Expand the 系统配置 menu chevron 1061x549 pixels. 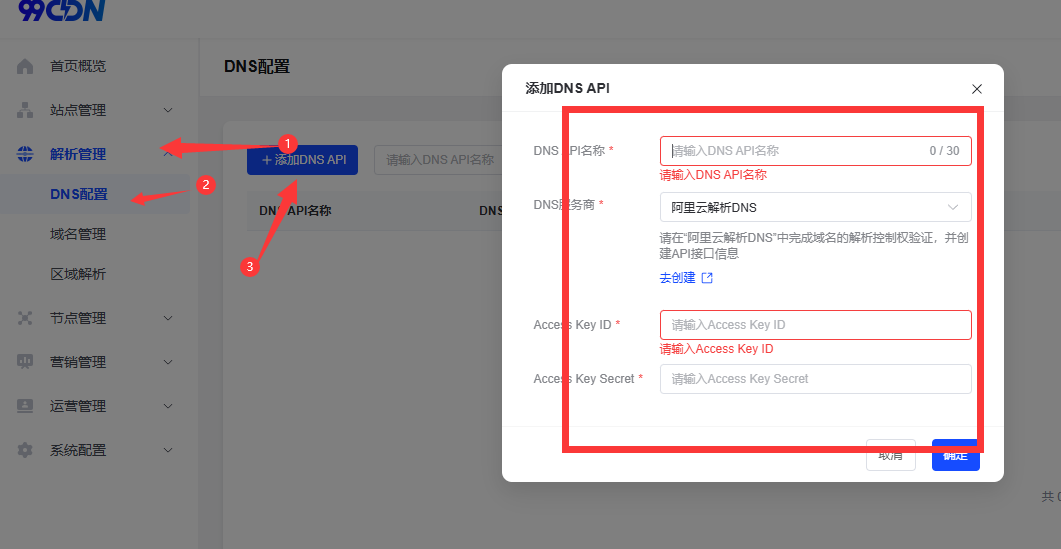point(168,450)
